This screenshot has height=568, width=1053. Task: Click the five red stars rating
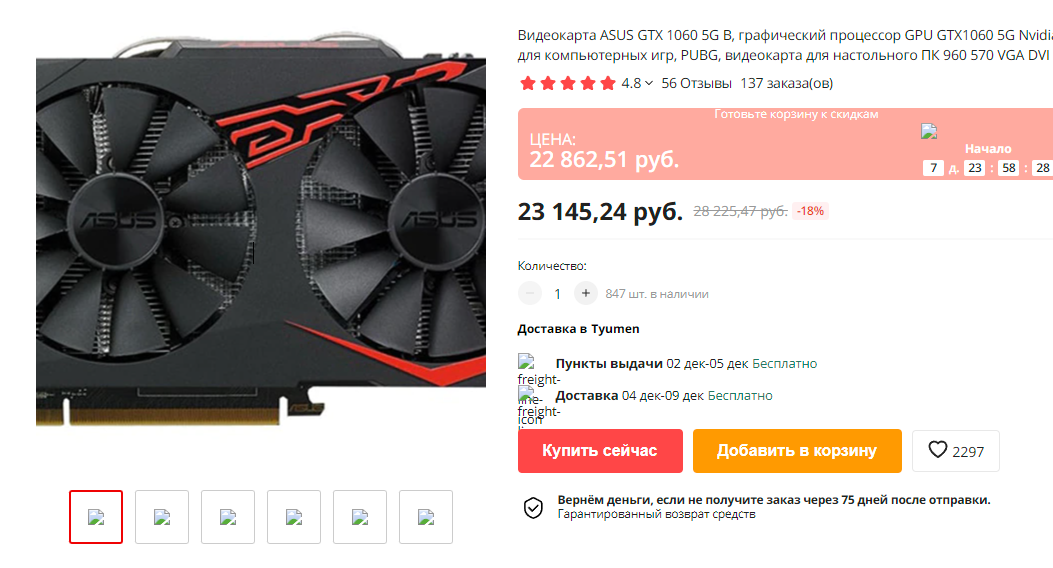567,83
